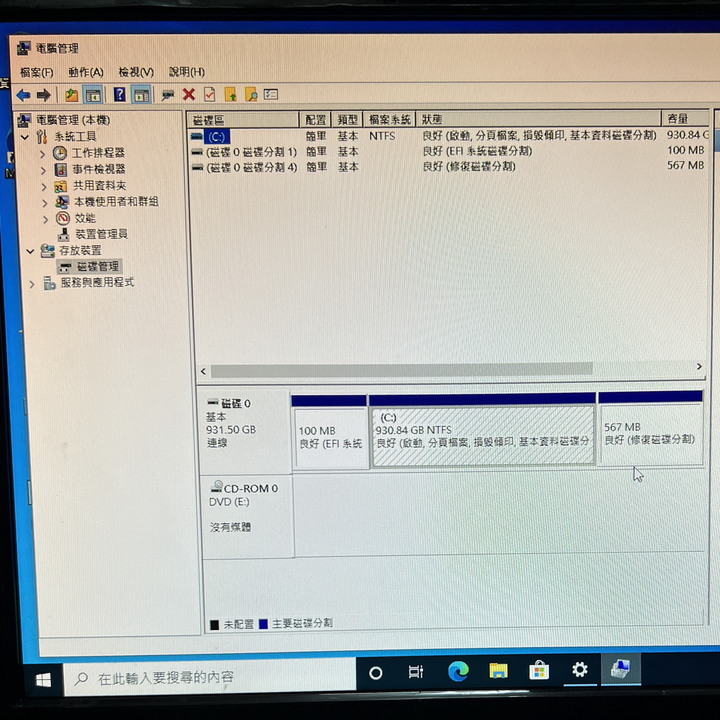Image resolution: width=720 pixels, height=720 pixels.
Task: Open Cortana circle icon on taskbar
Action: tap(376, 673)
